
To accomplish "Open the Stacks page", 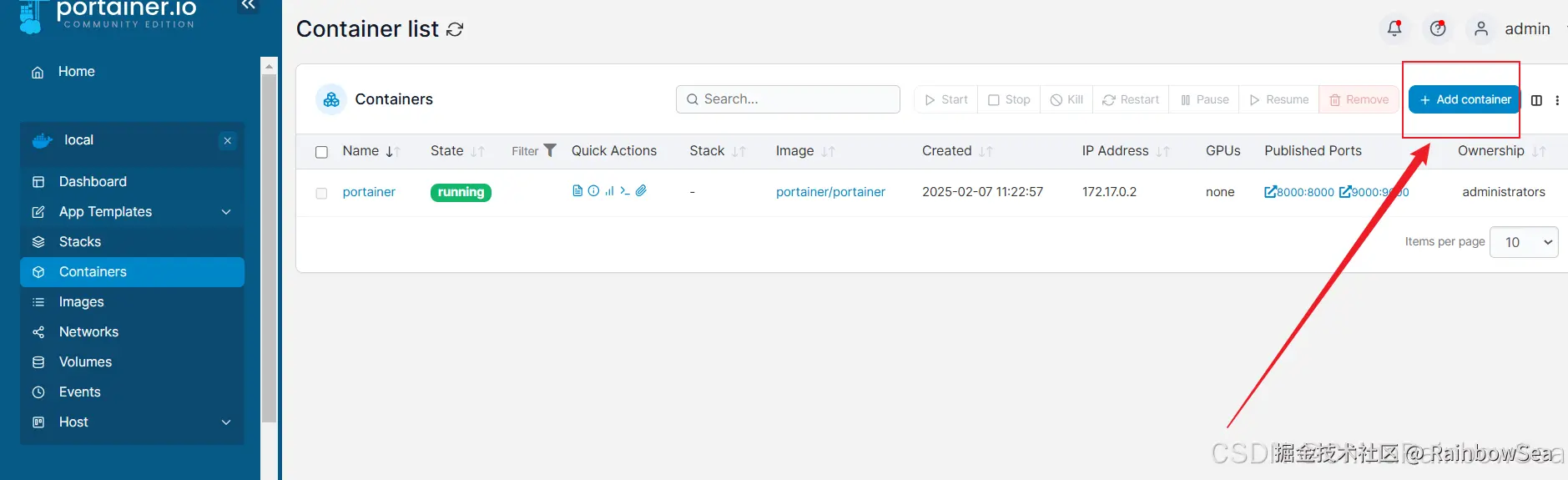I will coord(132,242).
